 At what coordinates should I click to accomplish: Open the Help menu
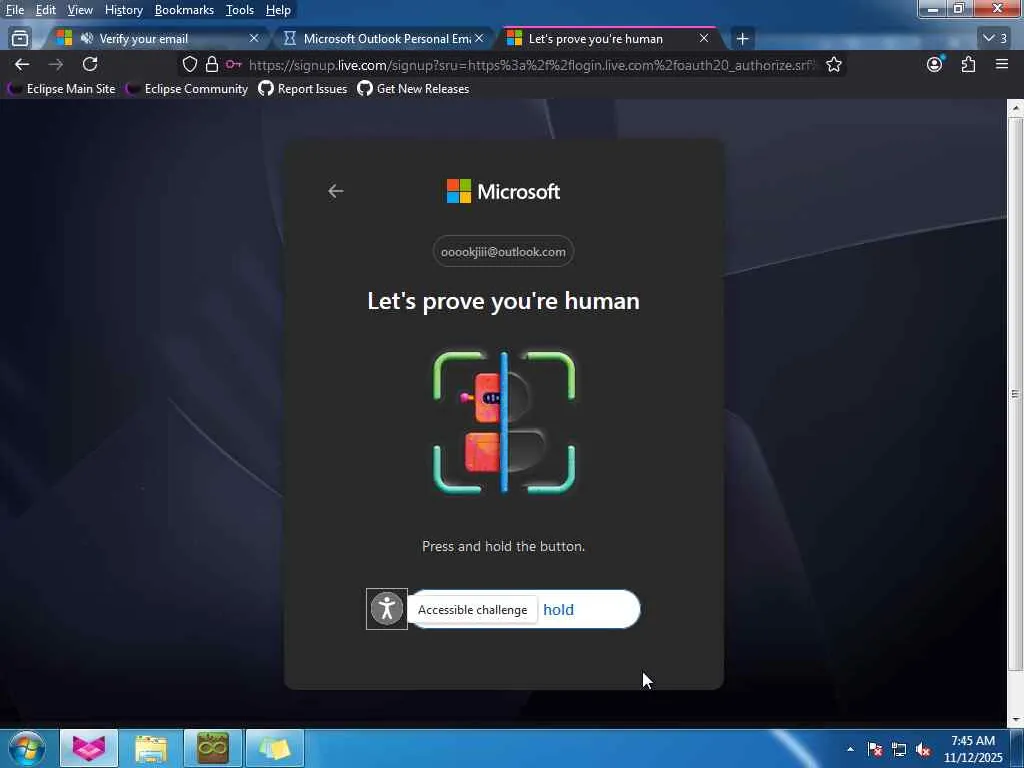click(x=278, y=10)
